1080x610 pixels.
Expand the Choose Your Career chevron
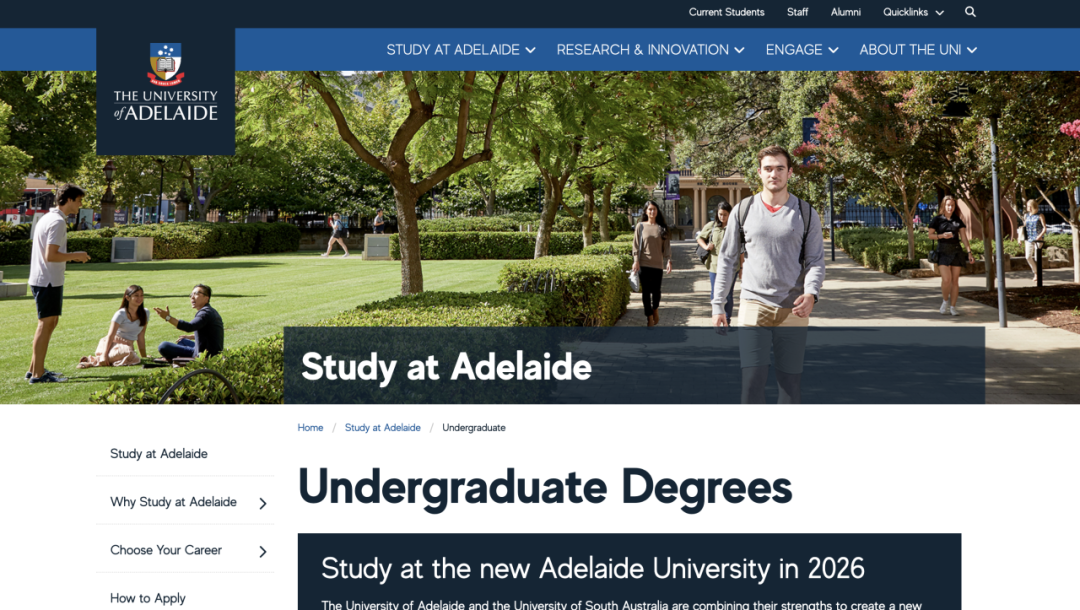(263, 551)
